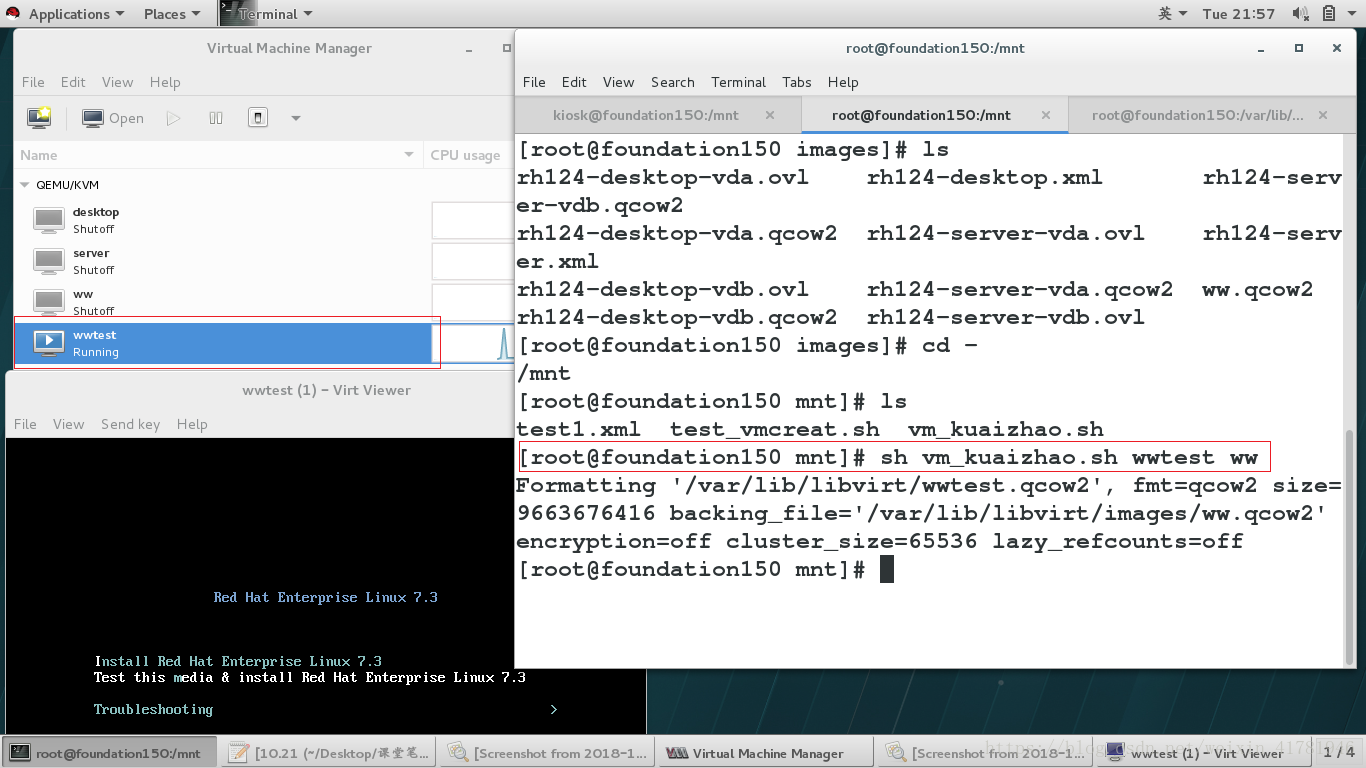Open Send key menu in Virt Viewer
The image size is (1366, 768).
[130, 424]
